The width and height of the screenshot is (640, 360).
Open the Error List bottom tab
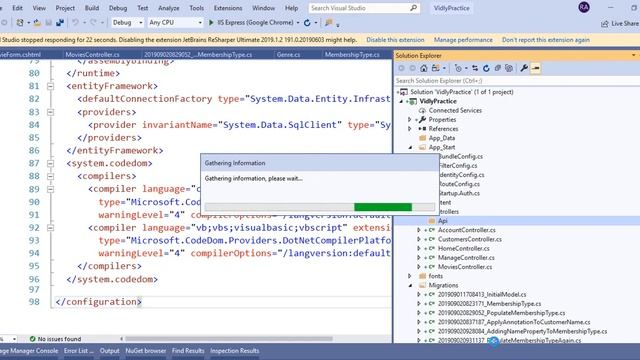(x=78, y=351)
